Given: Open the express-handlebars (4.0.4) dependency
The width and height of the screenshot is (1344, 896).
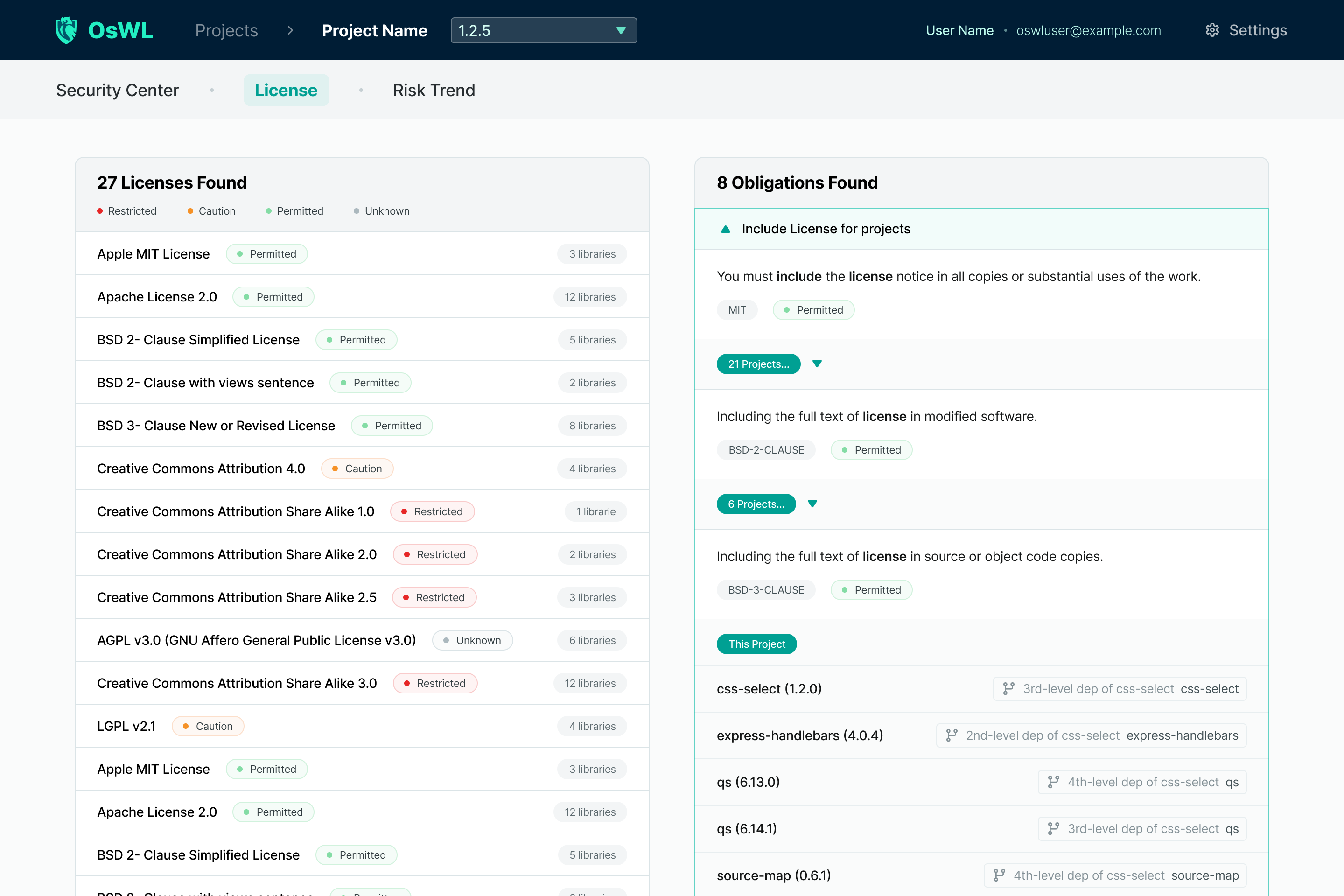Looking at the screenshot, I should pos(982,735).
